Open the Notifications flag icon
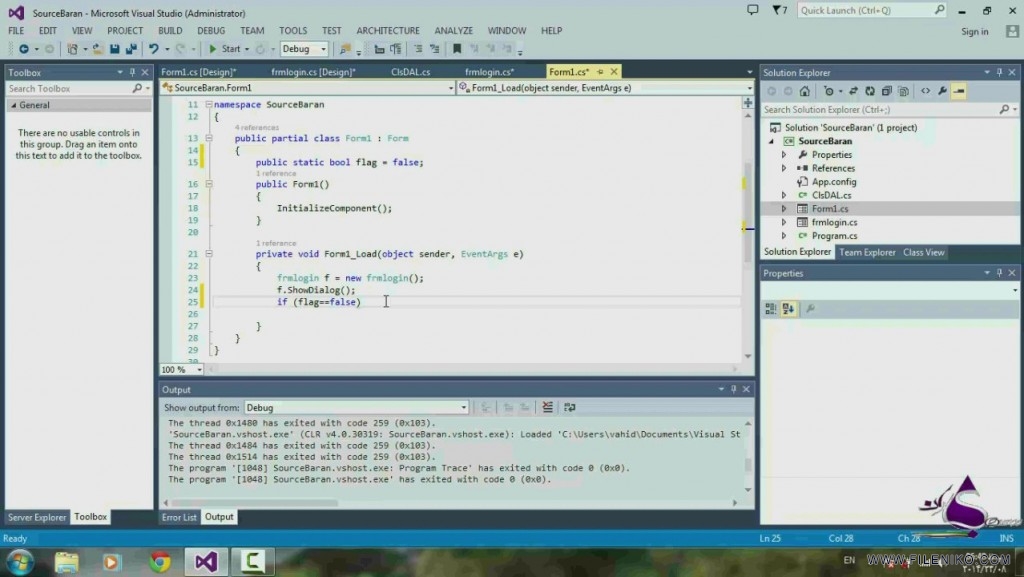Image resolution: width=1024 pixels, height=577 pixels. coord(780,10)
